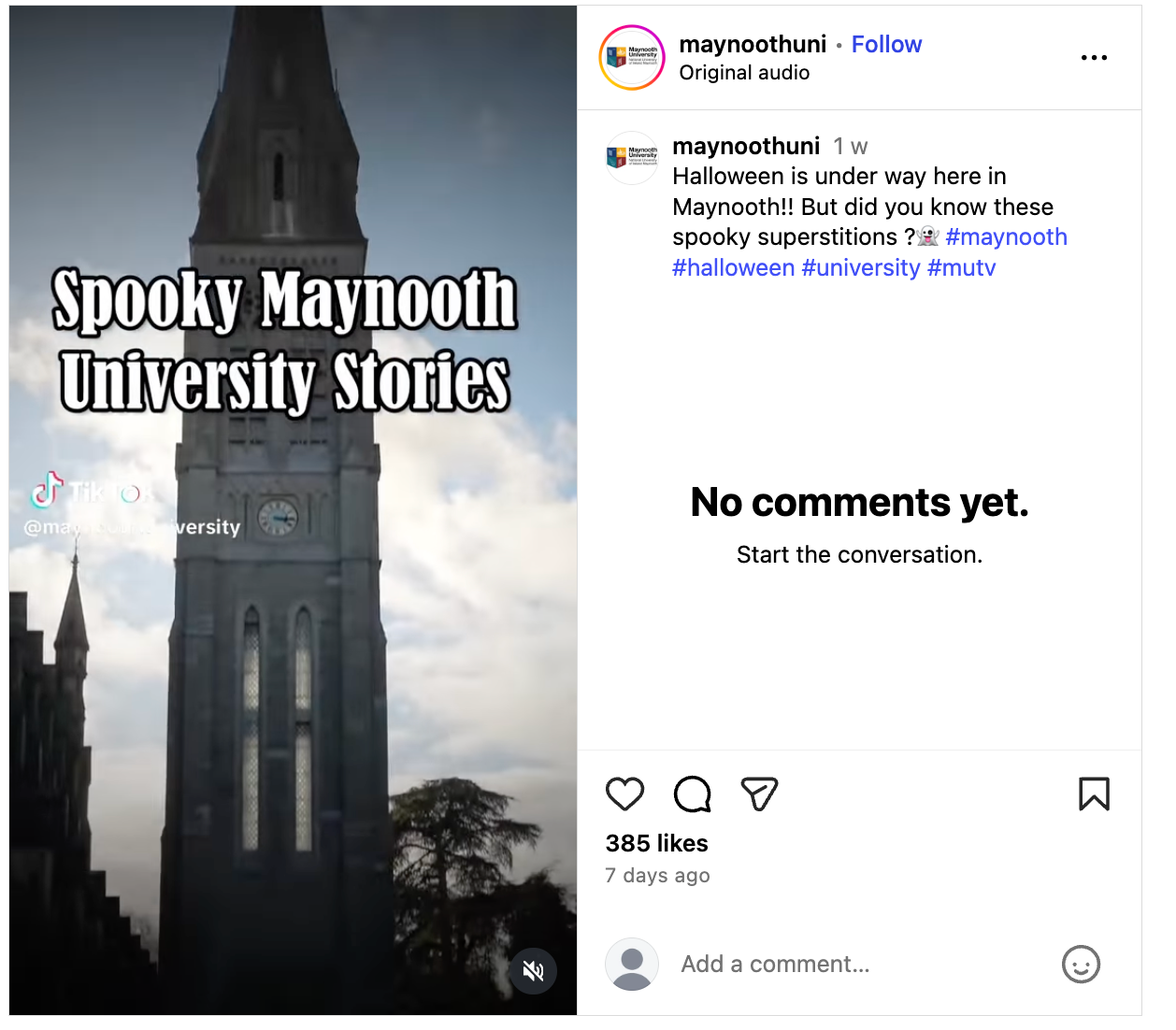Image resolution: width=1176 pixels, height=1030 pixels.
Task: Open the maynoothuni username in the header
Action: pyautogui.click(x=753, y=44)
